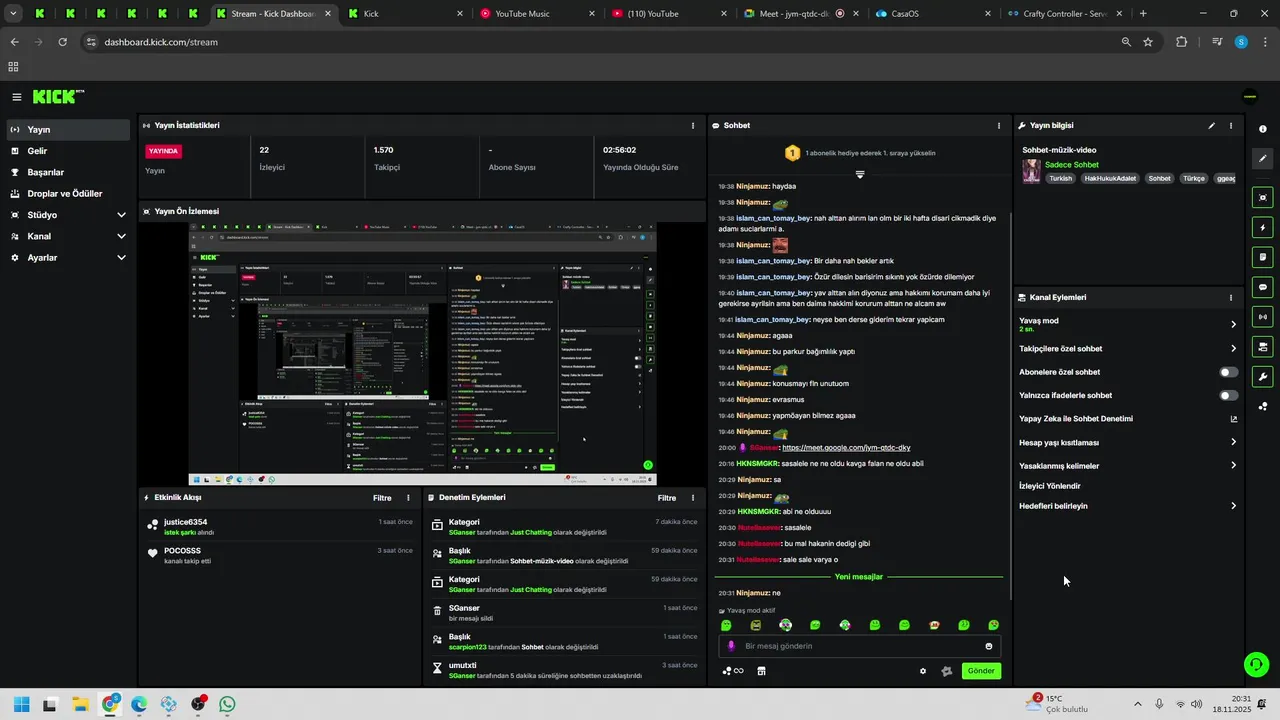Open the emoji picker in the message box
1280x720 pixels.
[989, 646]
